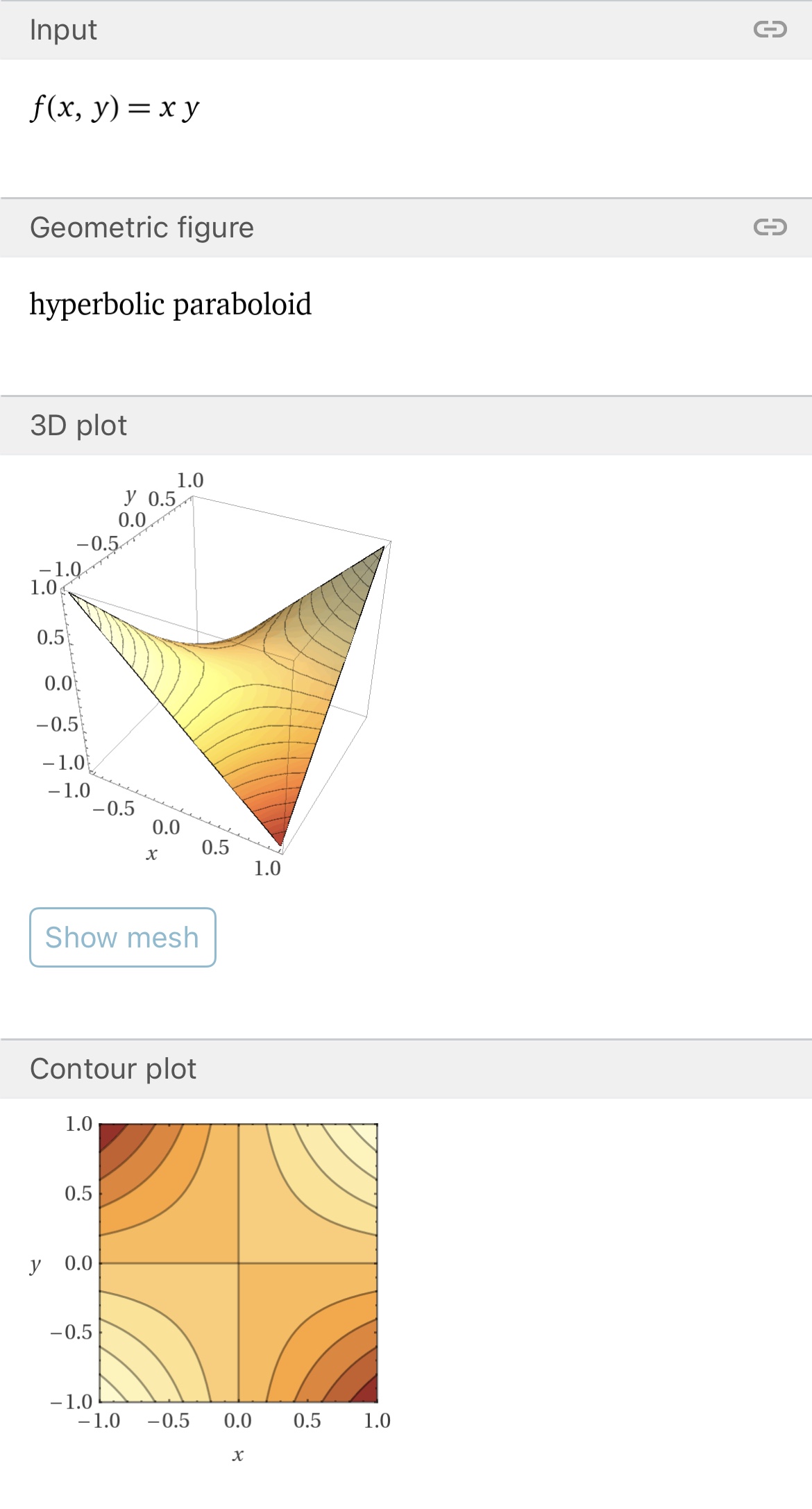Image resolution: width=812 pixels, height=1509 pixels.
Task: Click the y axis label of the 3D plot
Action: coord(130,496)
